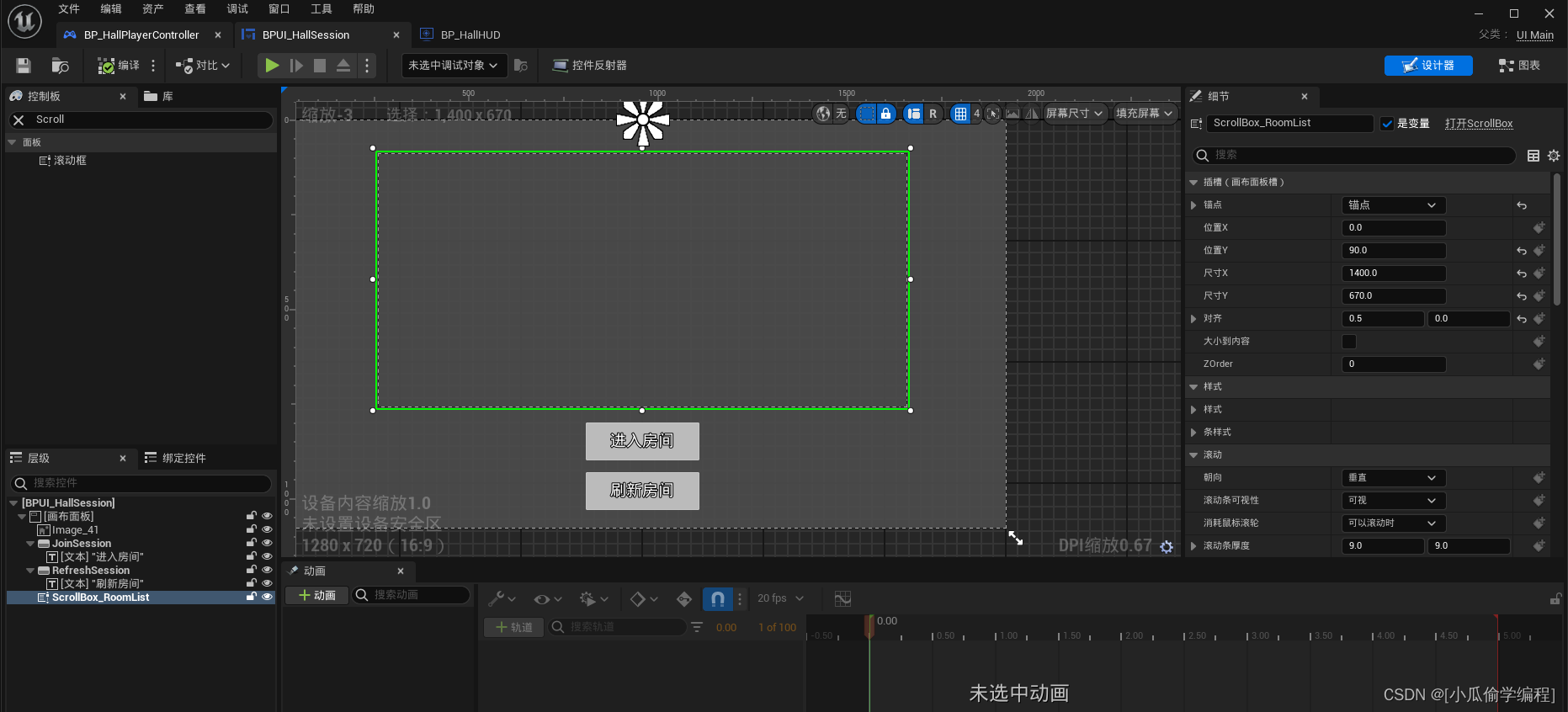The width and height of the screenshot is (1568, 712).
Task: Click the DPI scale settings gear
Action: click(x=1167, y=547)
